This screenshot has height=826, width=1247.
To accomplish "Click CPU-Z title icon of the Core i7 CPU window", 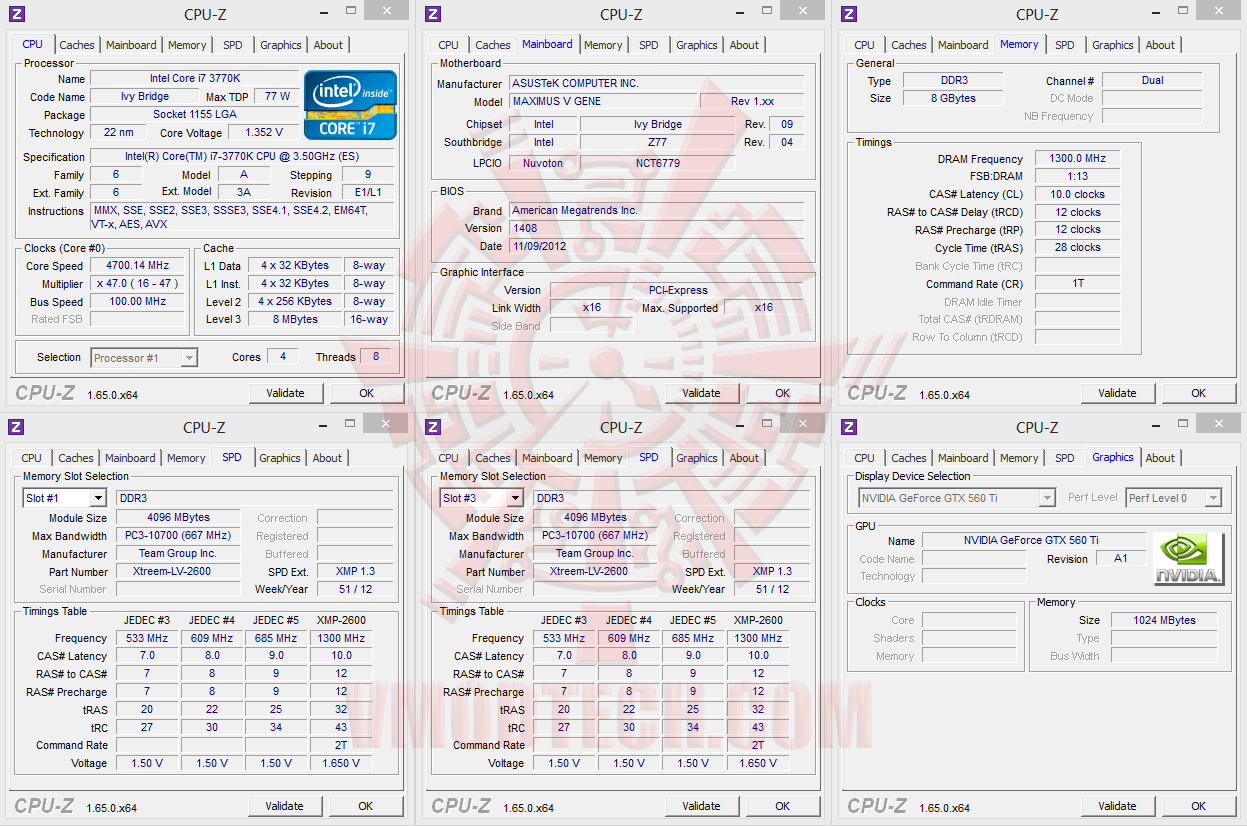I will [x=16, y=14].
